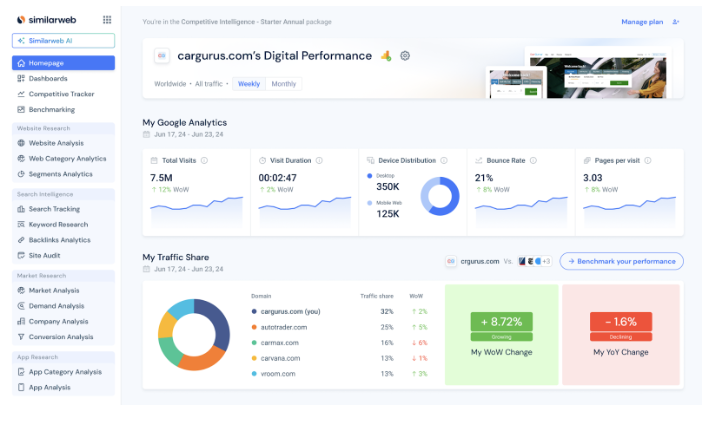
Task: Click the 7.5M total visits value
Action: coord(161,178)
